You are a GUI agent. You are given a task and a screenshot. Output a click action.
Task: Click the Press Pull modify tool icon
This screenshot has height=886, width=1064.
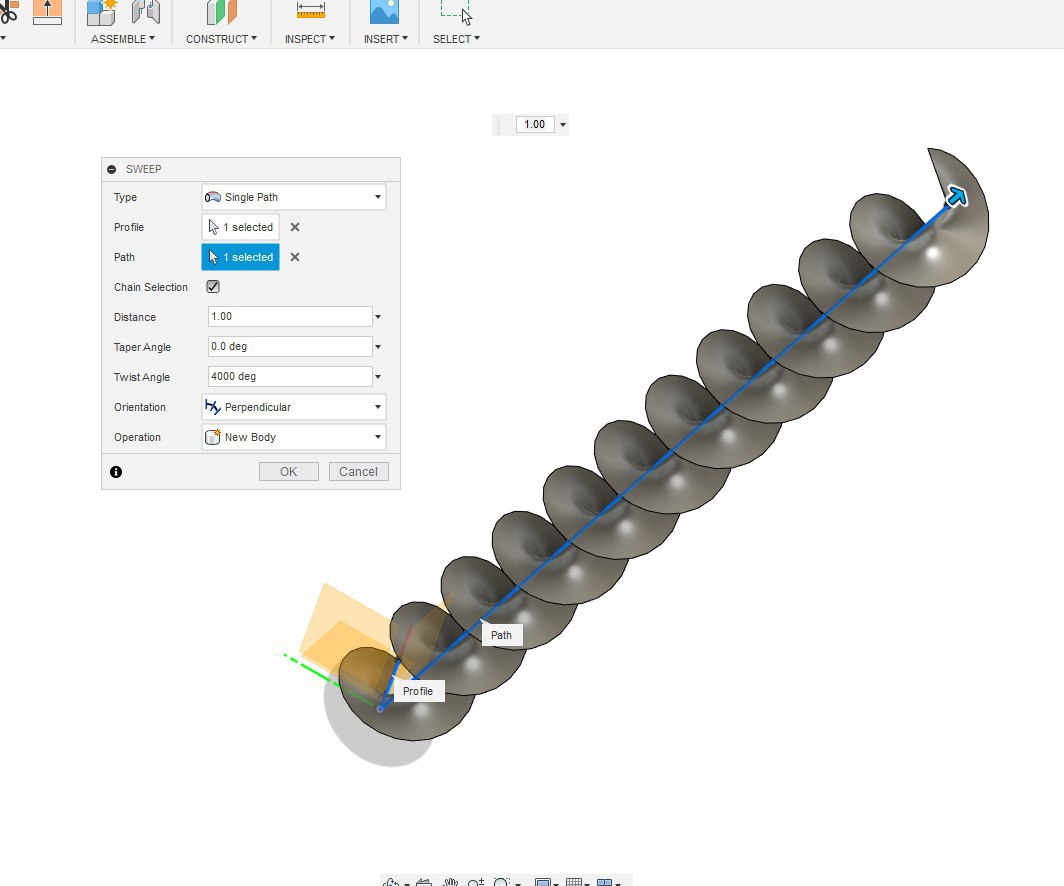pos(48,12)
